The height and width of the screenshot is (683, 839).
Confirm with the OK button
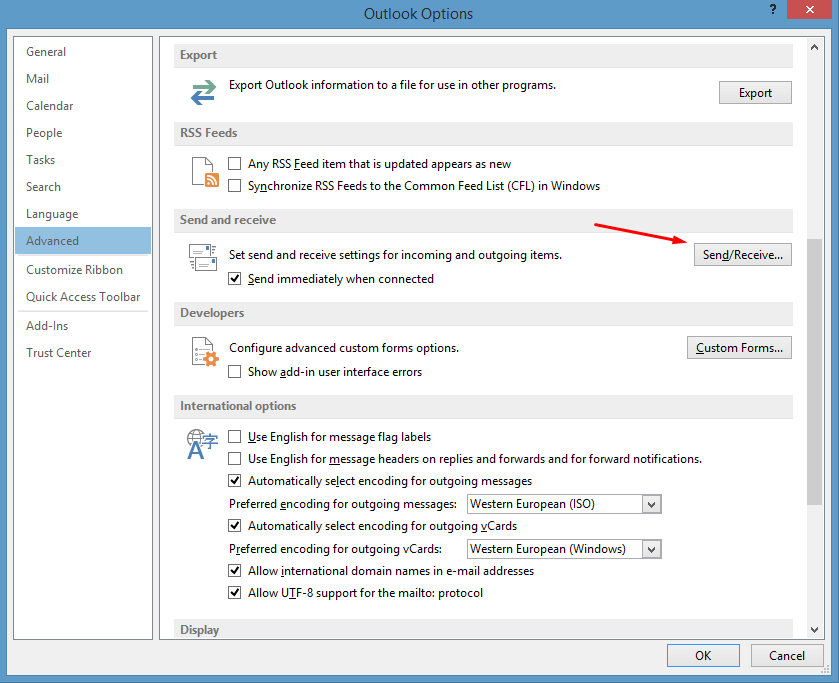[x=703, y=656]
